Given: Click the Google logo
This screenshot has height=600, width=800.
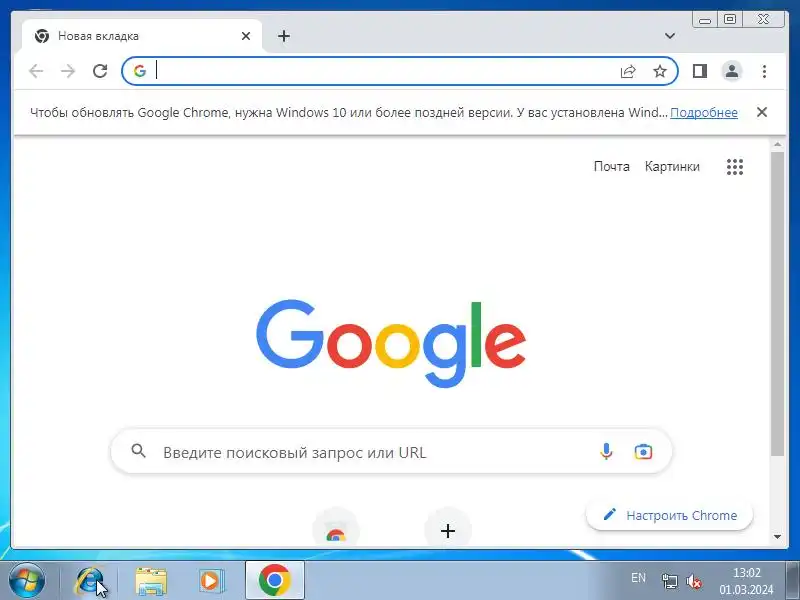Looking at the screenshot, I should click(x=391, y=342).
